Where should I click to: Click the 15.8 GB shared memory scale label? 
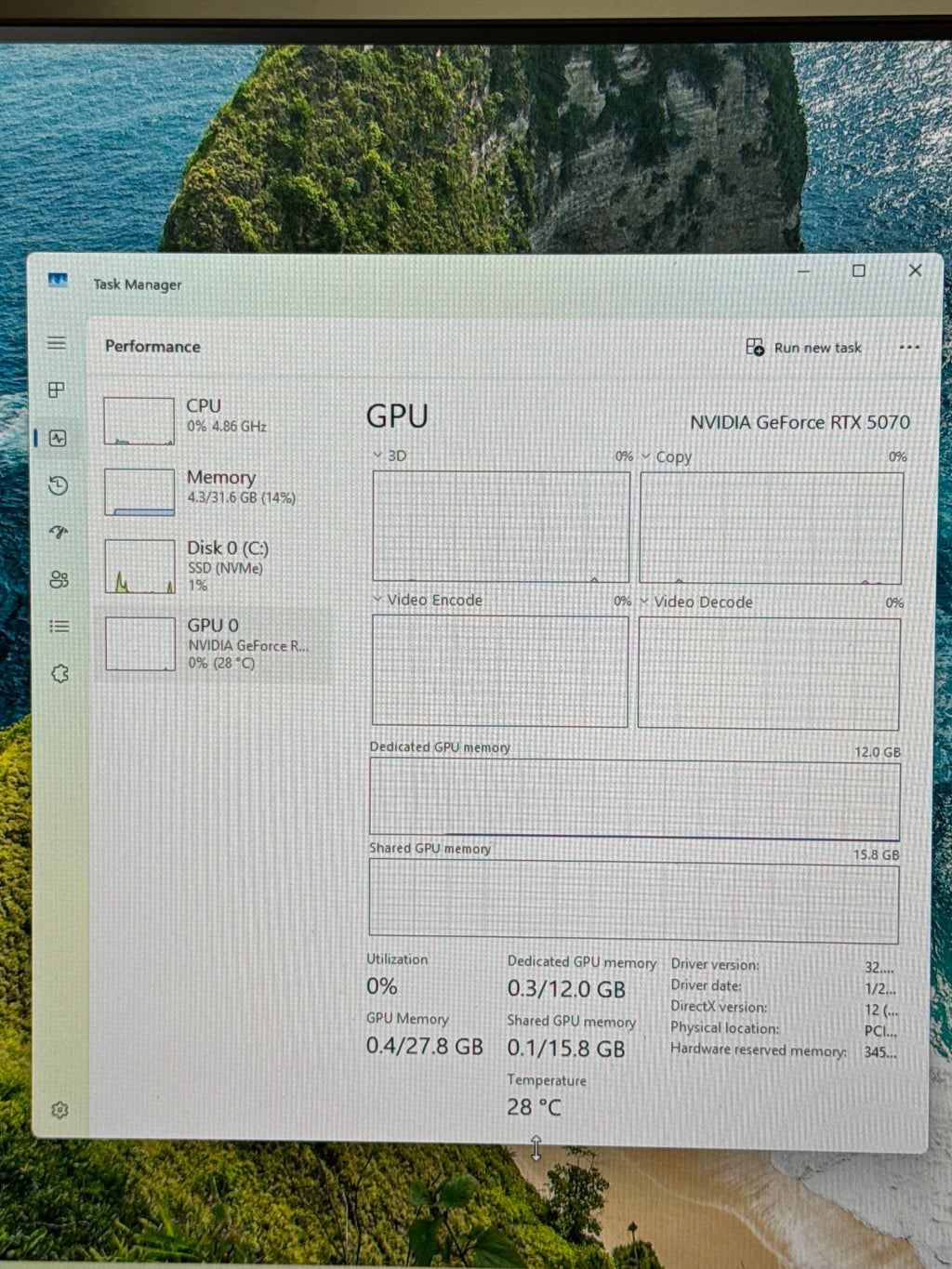pyautogui.click(x=876, y=854)
